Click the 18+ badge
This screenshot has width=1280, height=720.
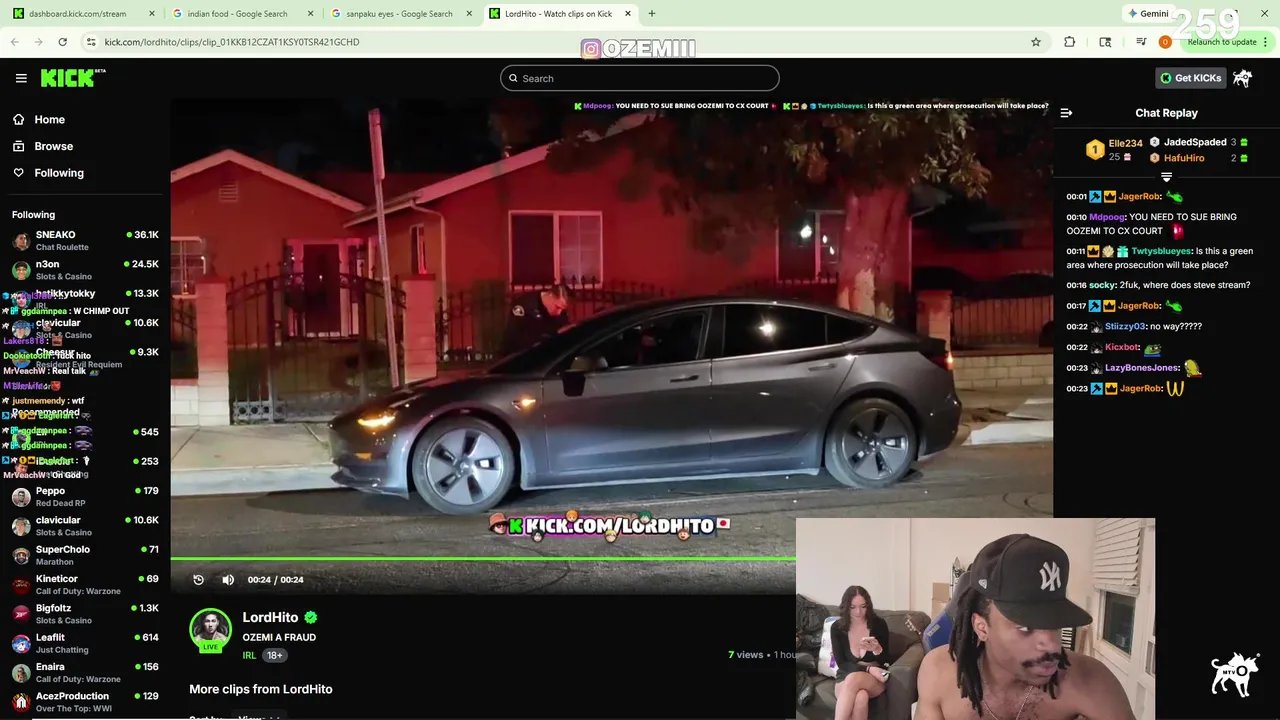(x=274, y=655)
